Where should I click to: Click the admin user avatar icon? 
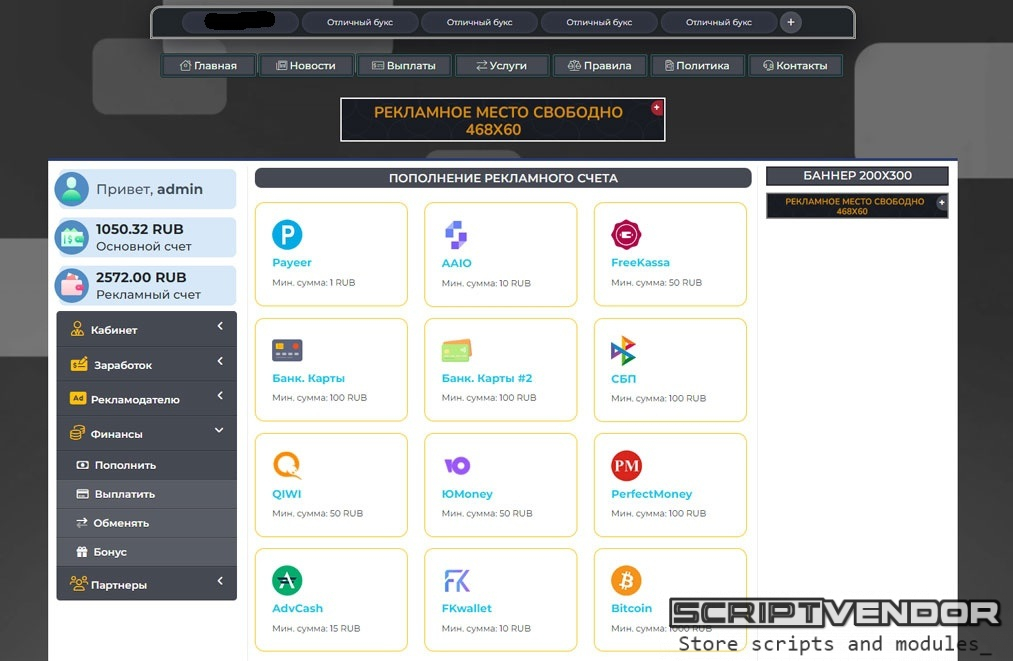pyautogui.click(x=72, y=189)
